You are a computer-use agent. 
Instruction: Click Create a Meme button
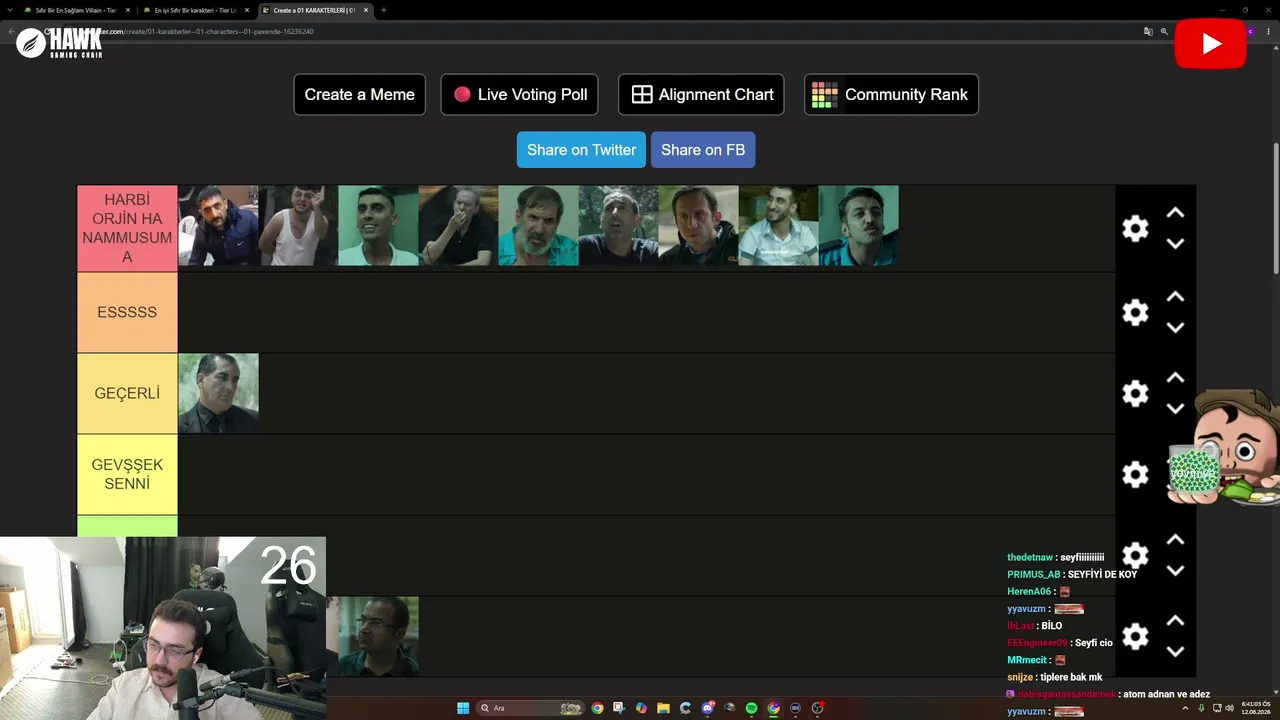[359, 94]
